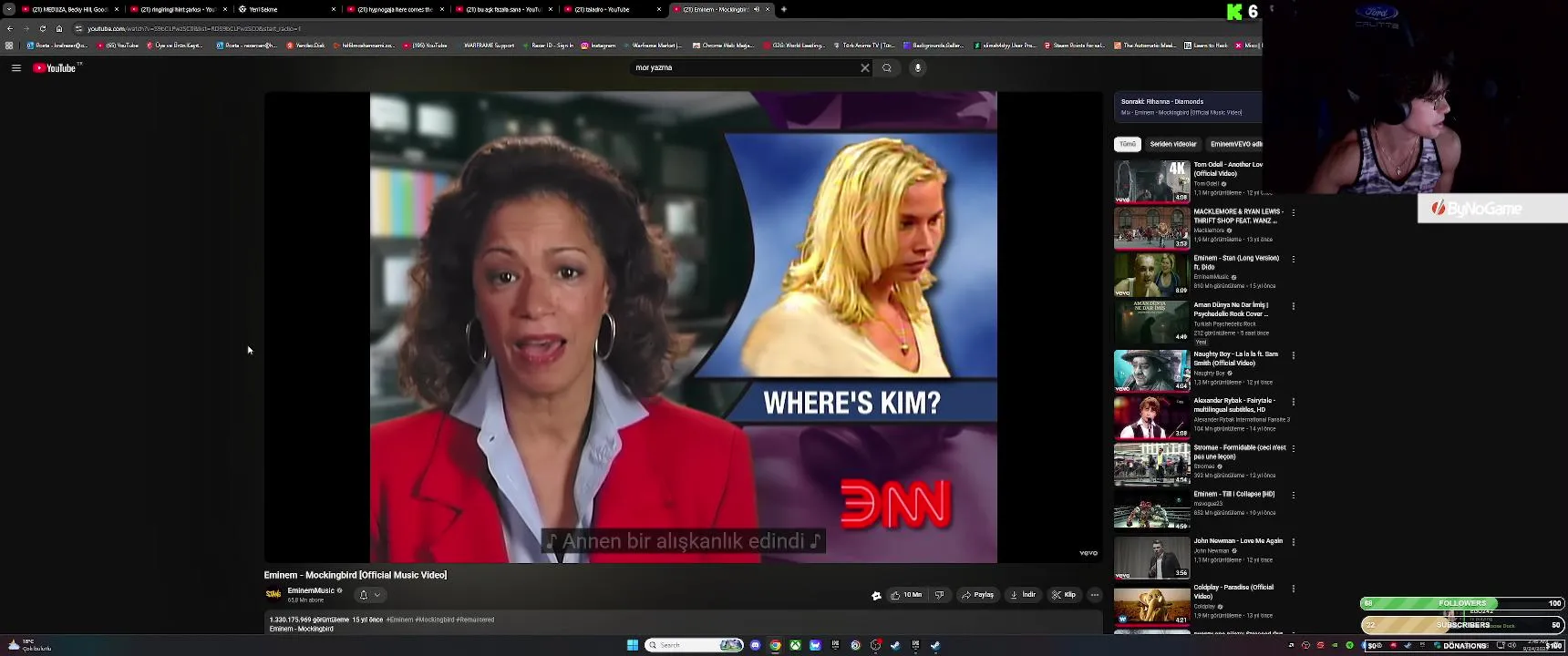Open Aman Dünya Ne Dar İmiş video title
Image resolution: width=1568 pixels, height=656 pixels.
[x=1232, y=310]
